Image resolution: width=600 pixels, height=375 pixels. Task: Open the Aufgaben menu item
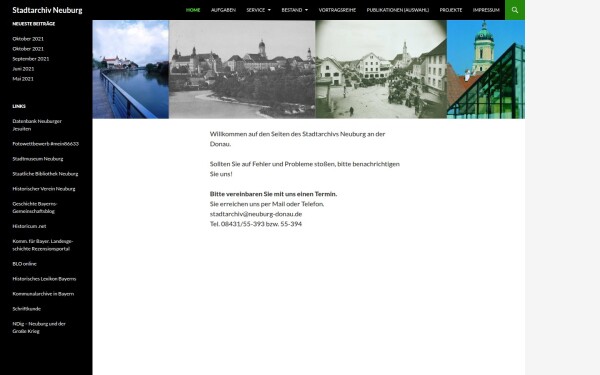(223, 10)
